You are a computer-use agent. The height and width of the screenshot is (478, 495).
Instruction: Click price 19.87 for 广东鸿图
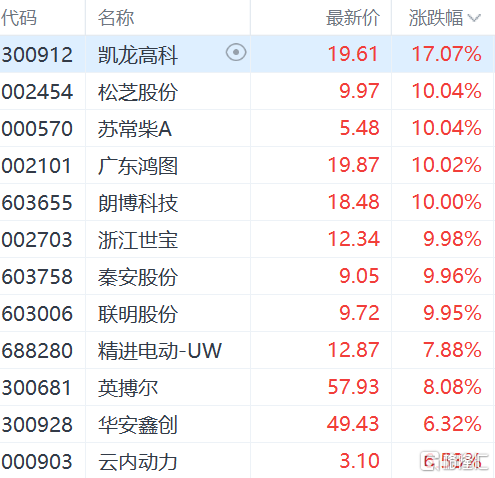353,165
